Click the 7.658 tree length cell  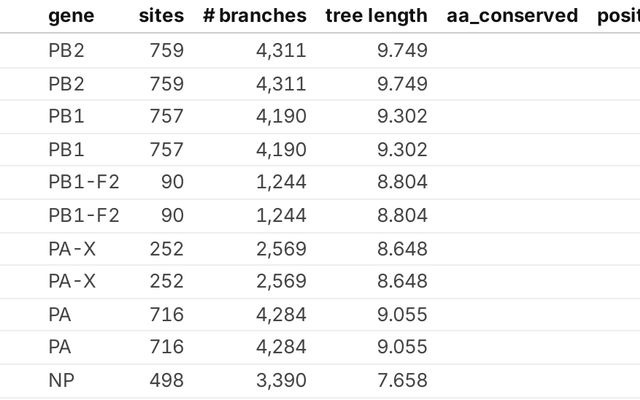point(402,380)
